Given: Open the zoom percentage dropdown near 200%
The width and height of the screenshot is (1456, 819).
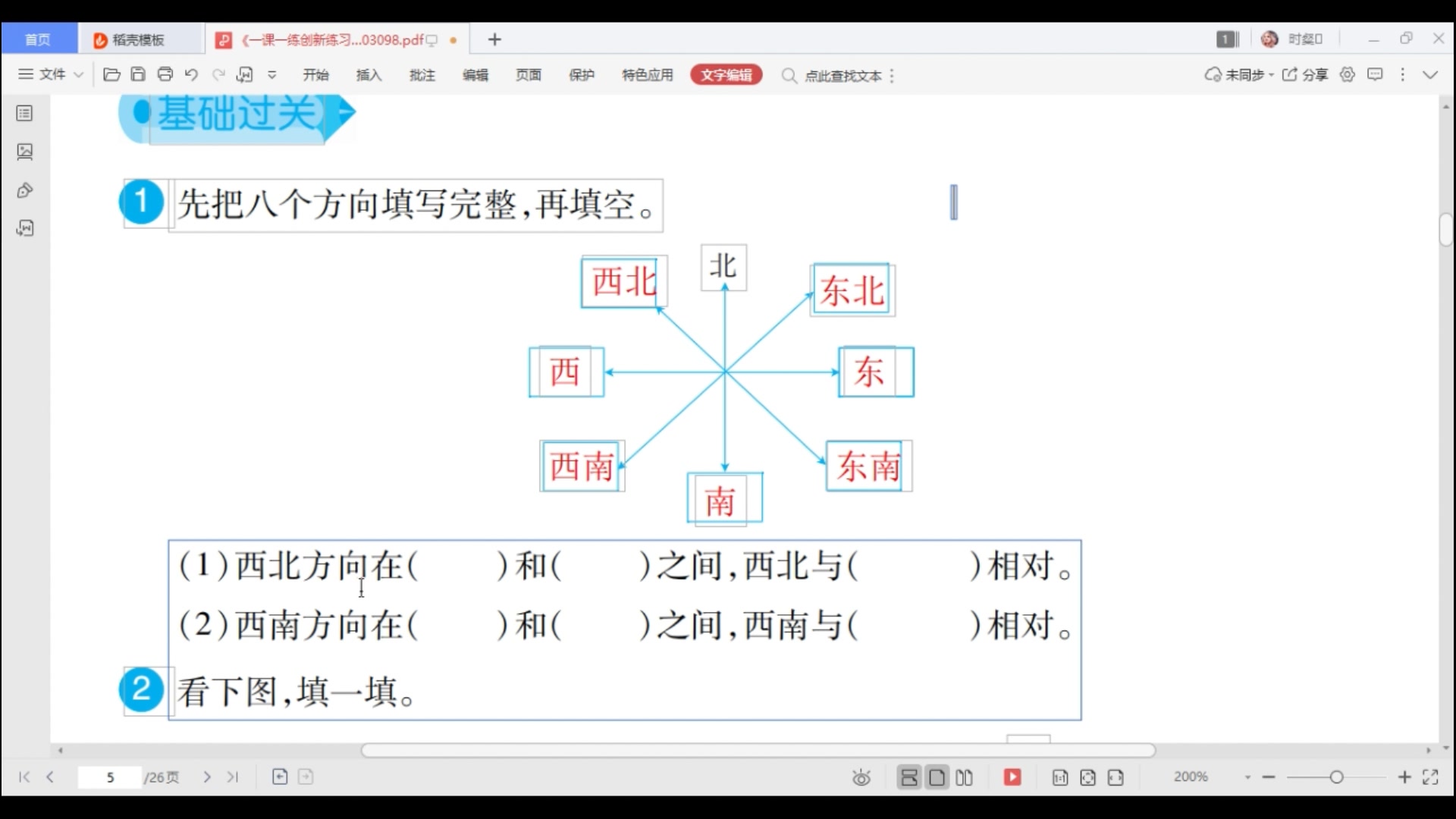Looking at the screenshot, I should coord(1248,777).
